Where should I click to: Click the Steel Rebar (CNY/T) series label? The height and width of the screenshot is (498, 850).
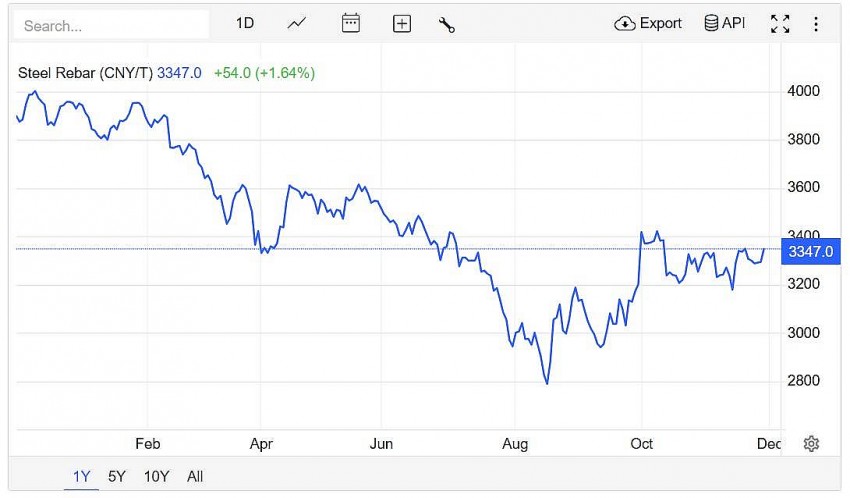[x=86, y=73]
